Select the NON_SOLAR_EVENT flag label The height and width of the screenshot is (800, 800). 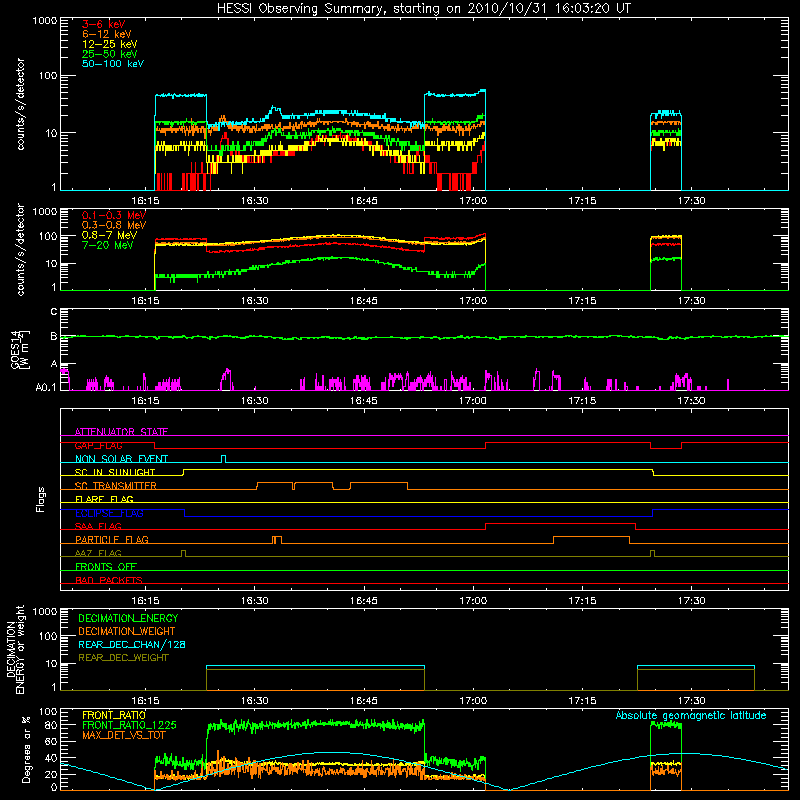pos(121,459)
